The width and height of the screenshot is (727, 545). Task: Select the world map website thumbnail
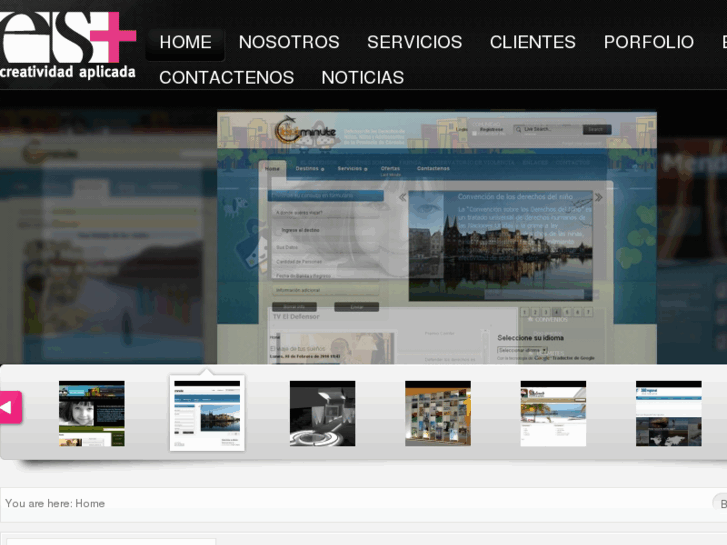(x=669, y=414)
